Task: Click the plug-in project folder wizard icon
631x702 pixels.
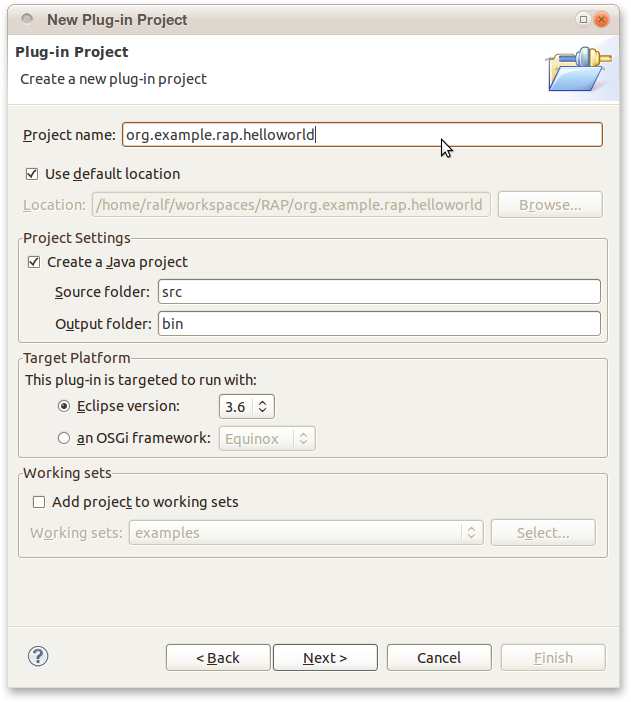Action: coord(580,68)
